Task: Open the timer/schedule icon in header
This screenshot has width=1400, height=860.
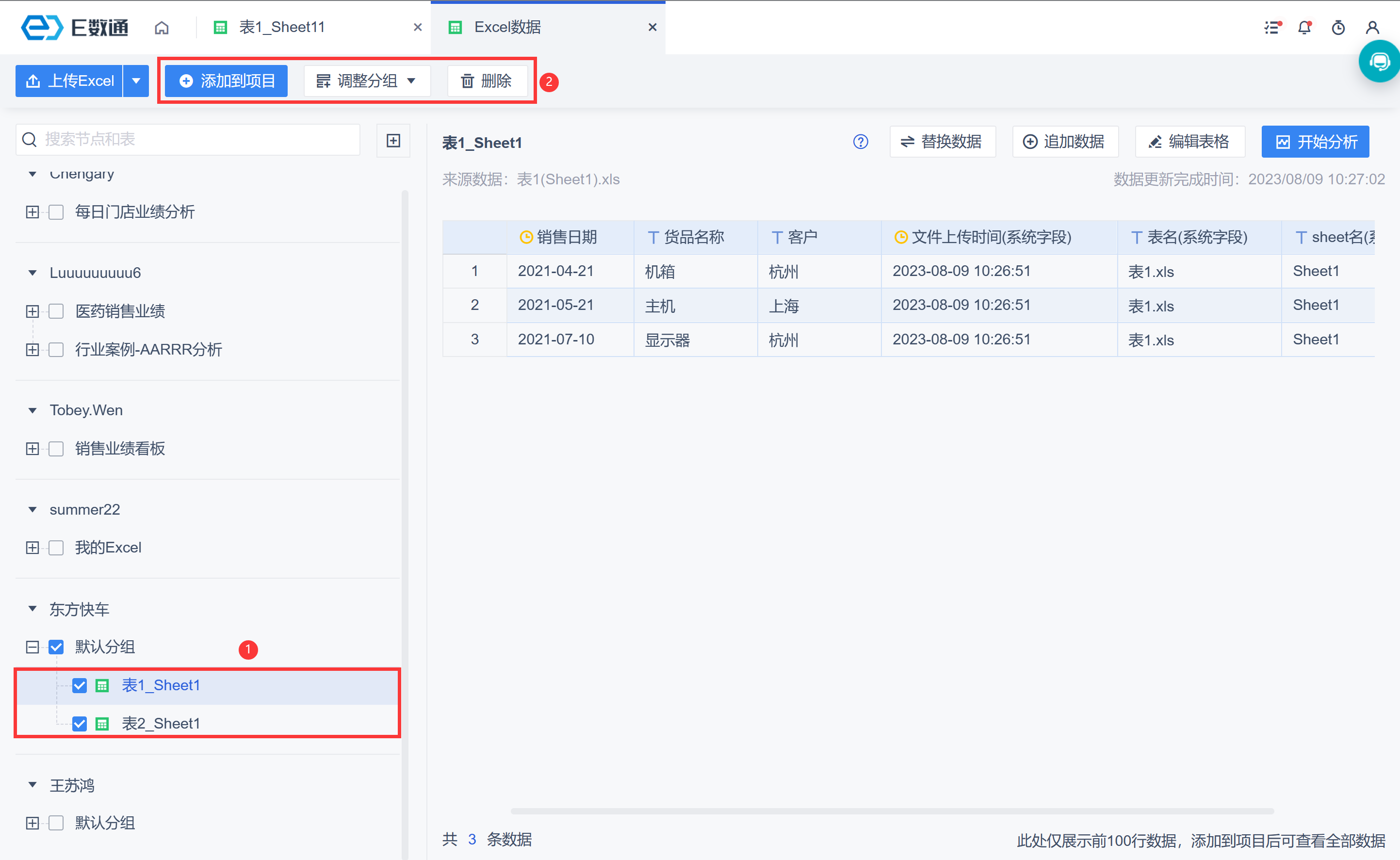Action: click(1338, 27)
